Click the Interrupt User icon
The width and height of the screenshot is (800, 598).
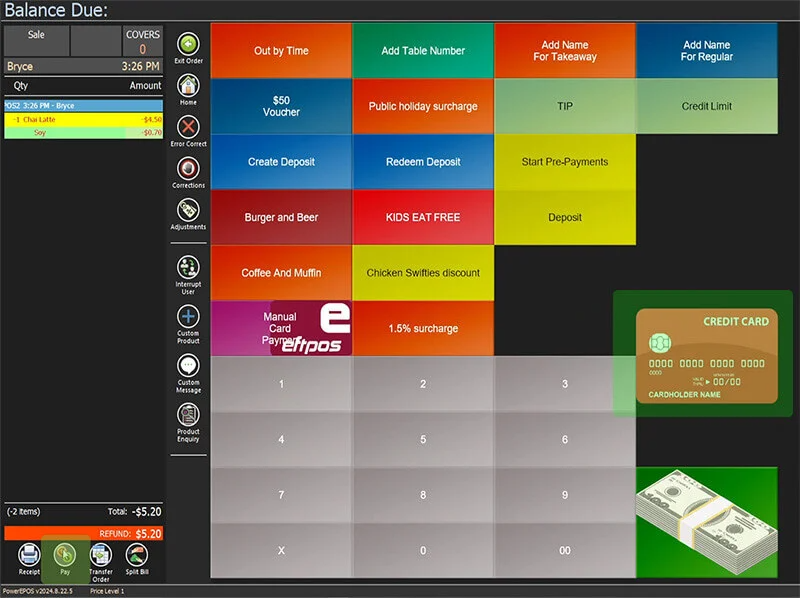[188, 267]
